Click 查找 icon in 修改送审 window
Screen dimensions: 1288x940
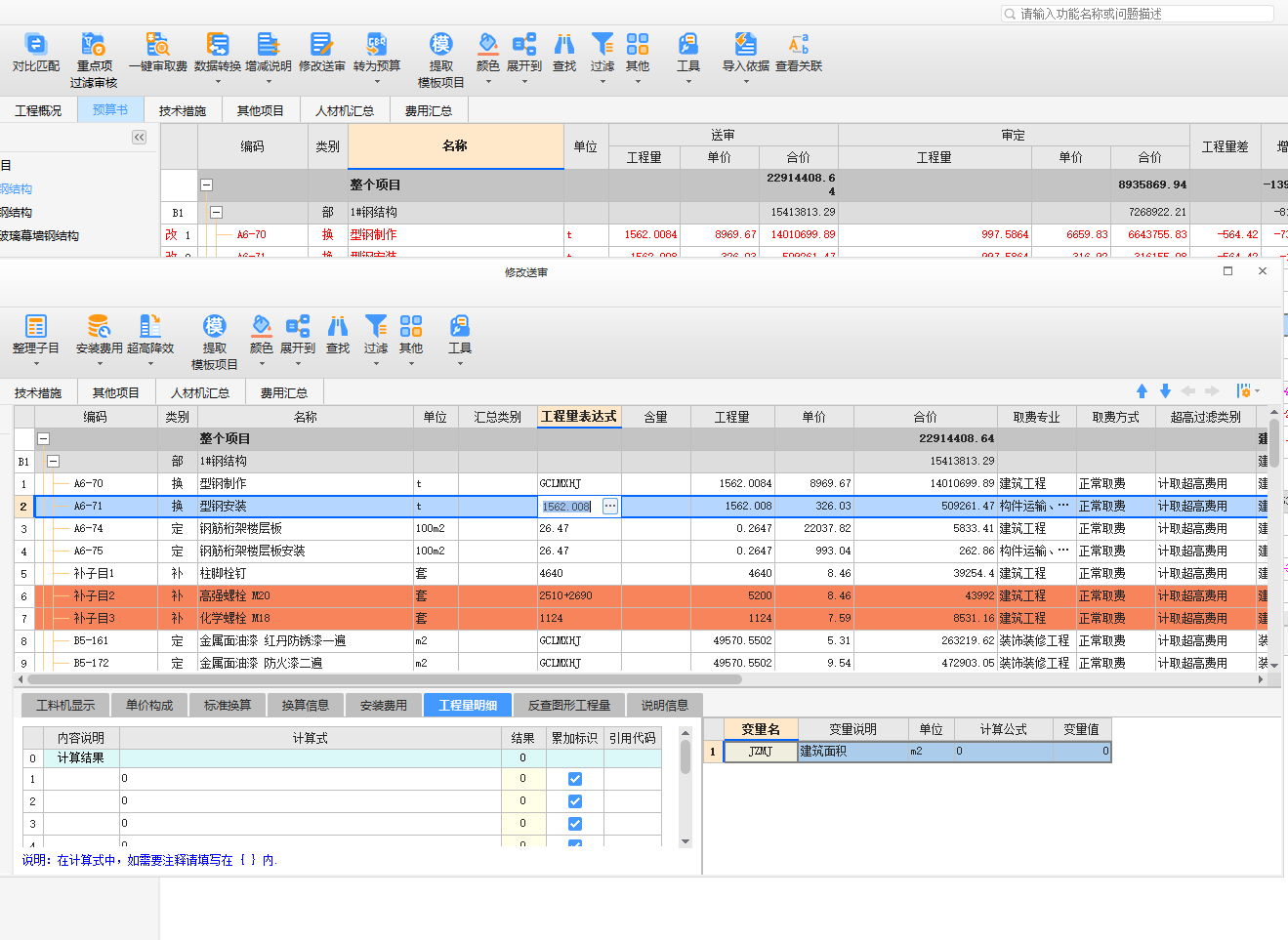point(338,326)
